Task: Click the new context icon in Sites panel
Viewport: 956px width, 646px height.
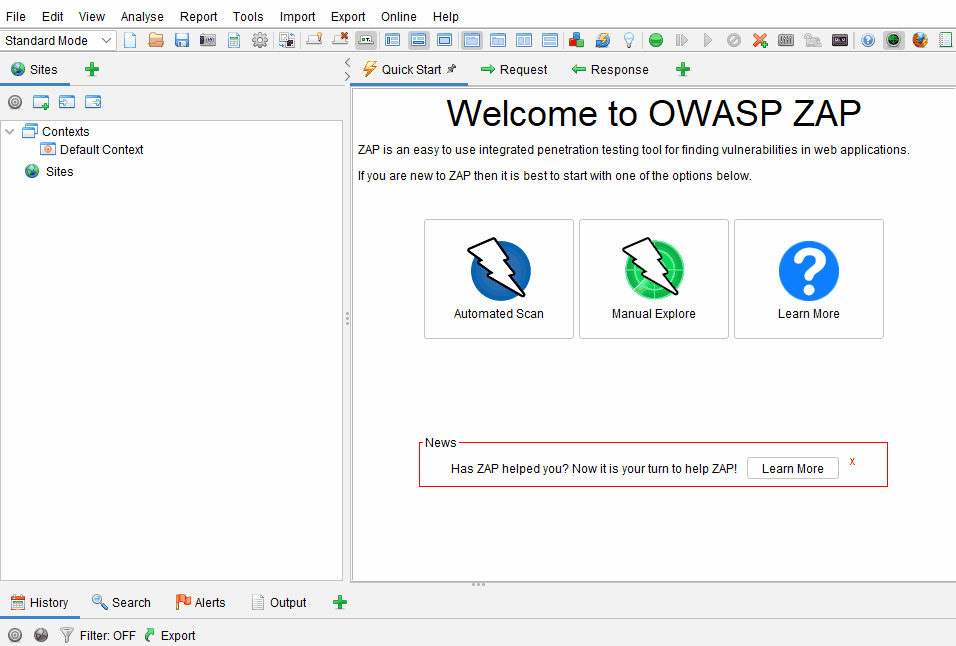Action: (x=41, y=102)
